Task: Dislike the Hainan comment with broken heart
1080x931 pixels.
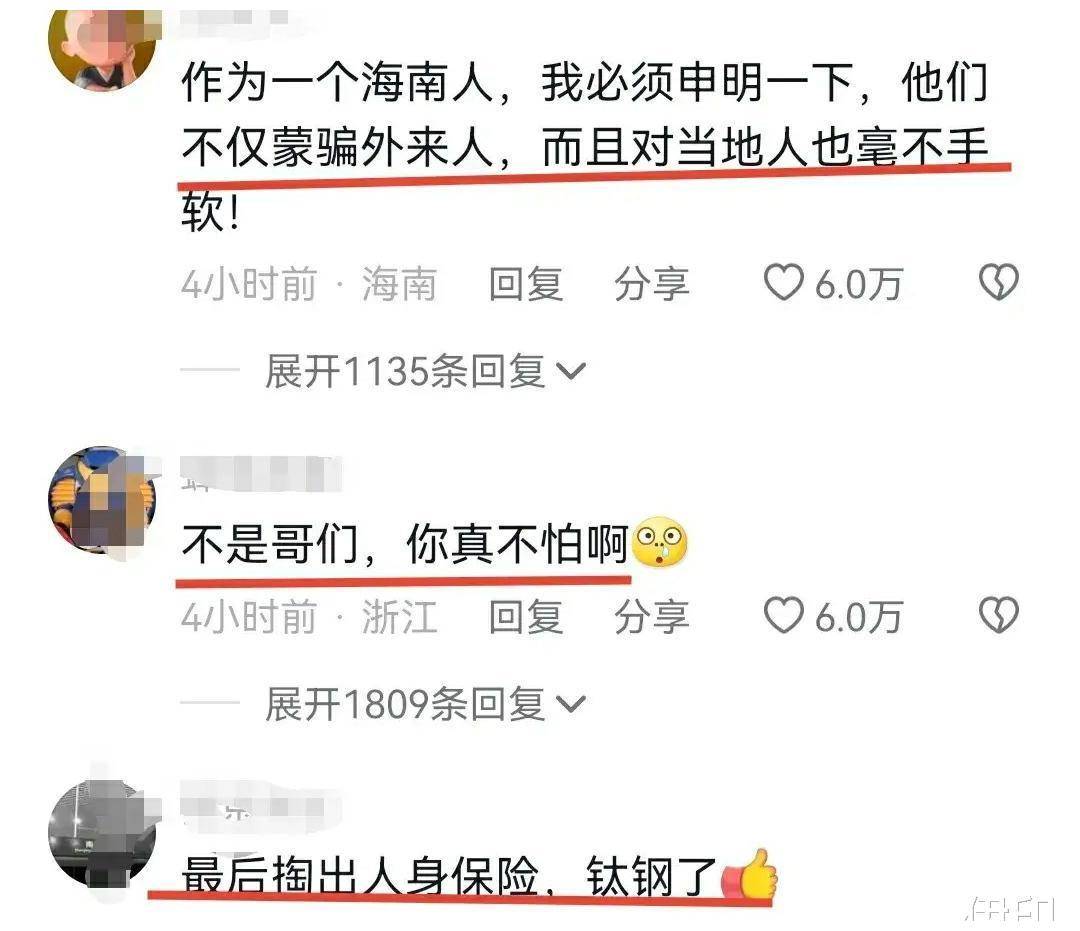Action: pyautogui.click(x=998, y=282)
